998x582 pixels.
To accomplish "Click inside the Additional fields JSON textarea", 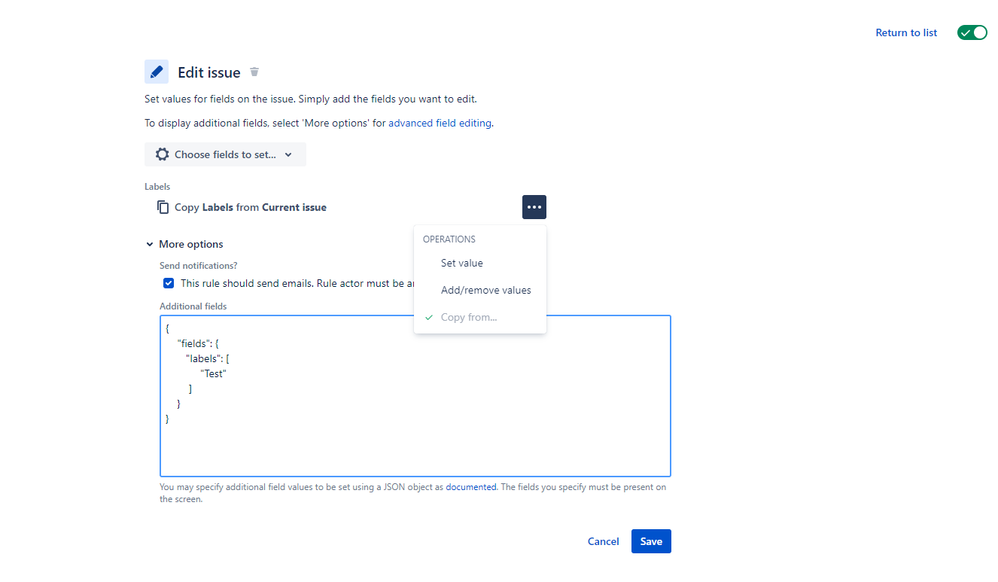I will [415, 396].
